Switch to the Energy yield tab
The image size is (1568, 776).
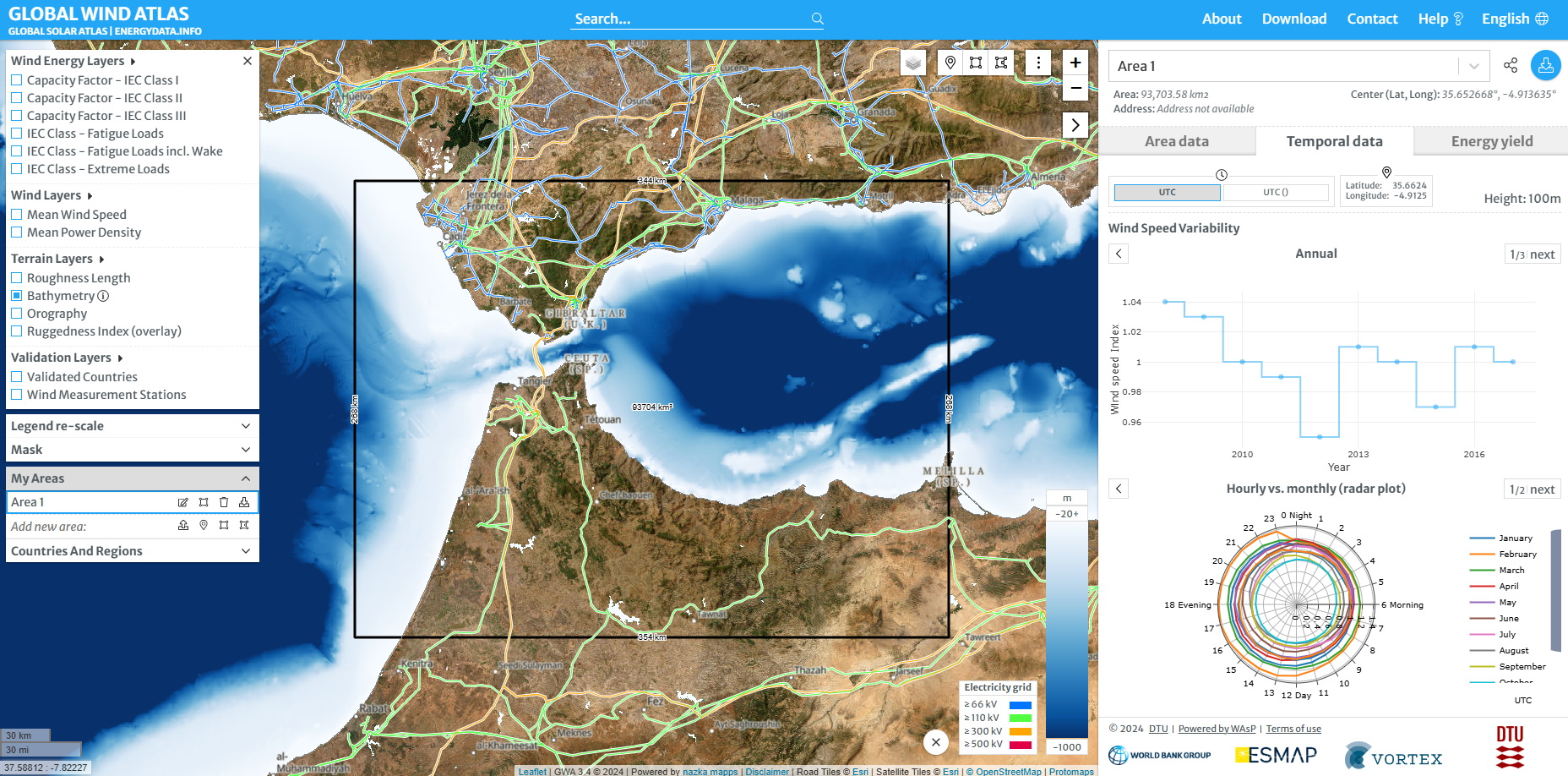point(1491,141)
